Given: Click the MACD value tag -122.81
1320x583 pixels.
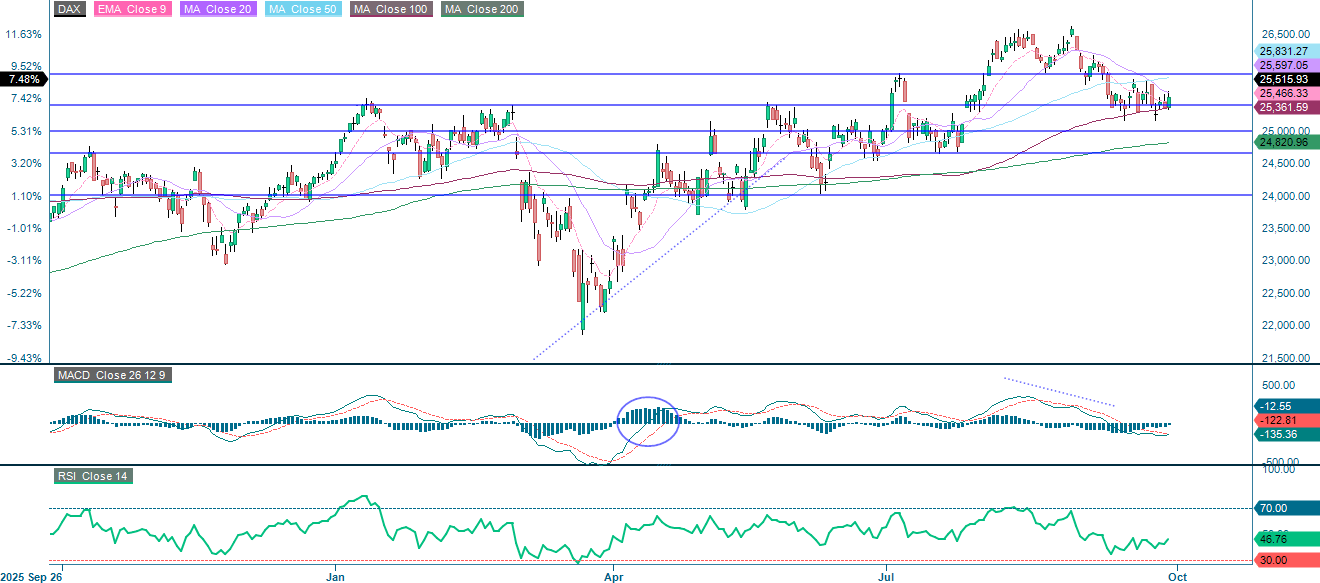Looking at the screenshot, I should click(x=1286, y=421).
